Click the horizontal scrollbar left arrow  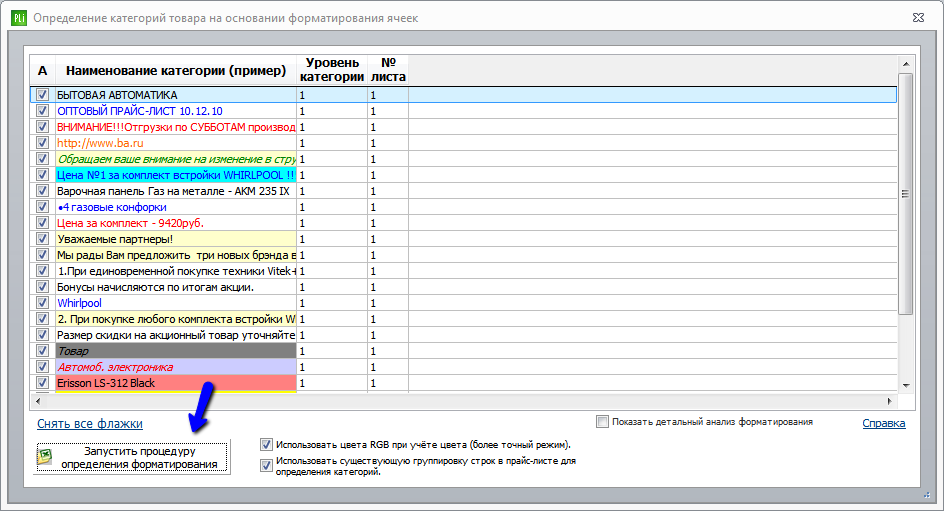(x=39, y=401)
